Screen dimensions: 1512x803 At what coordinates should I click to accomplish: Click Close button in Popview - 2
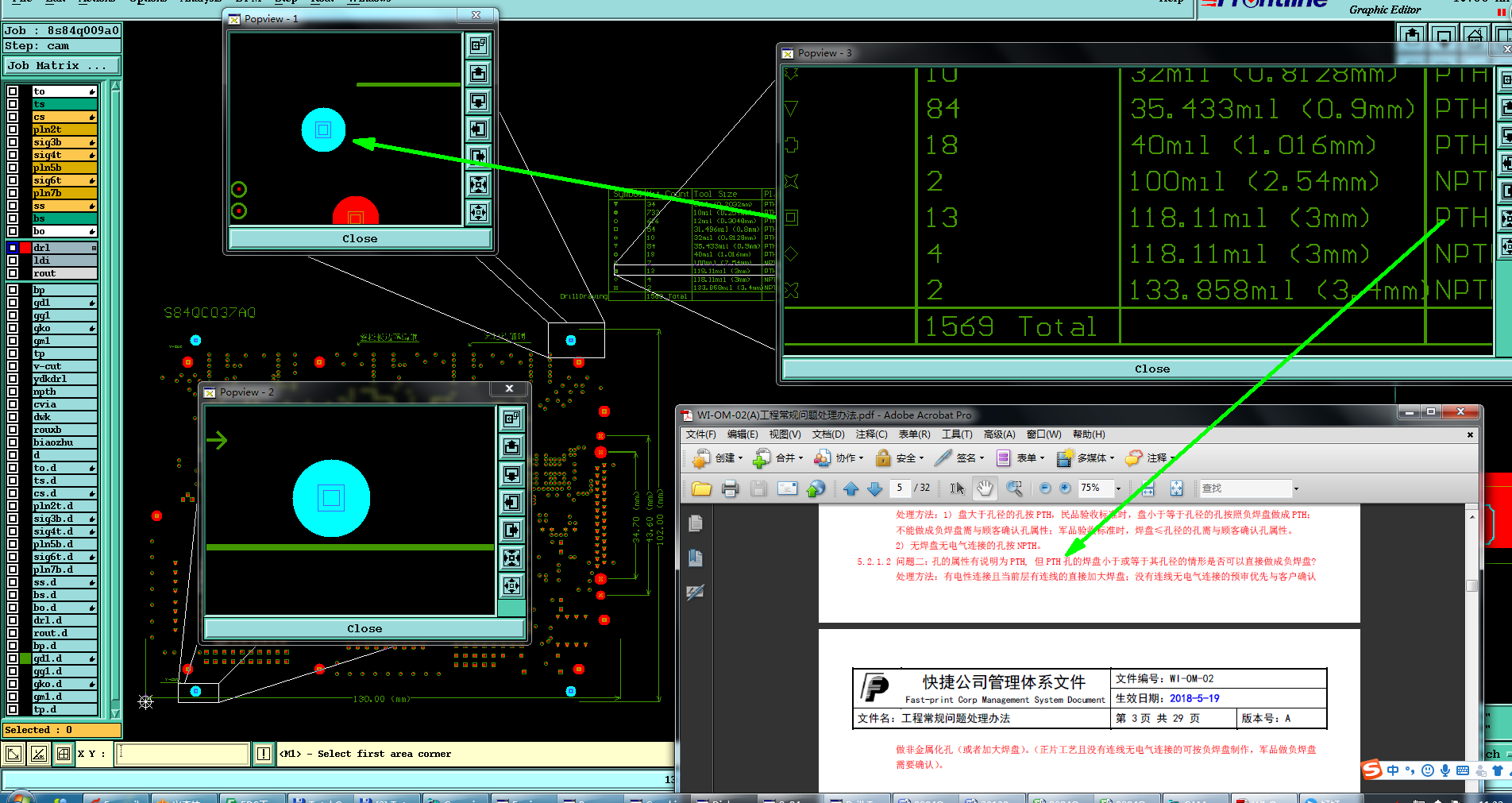click(x=364, y=628)
